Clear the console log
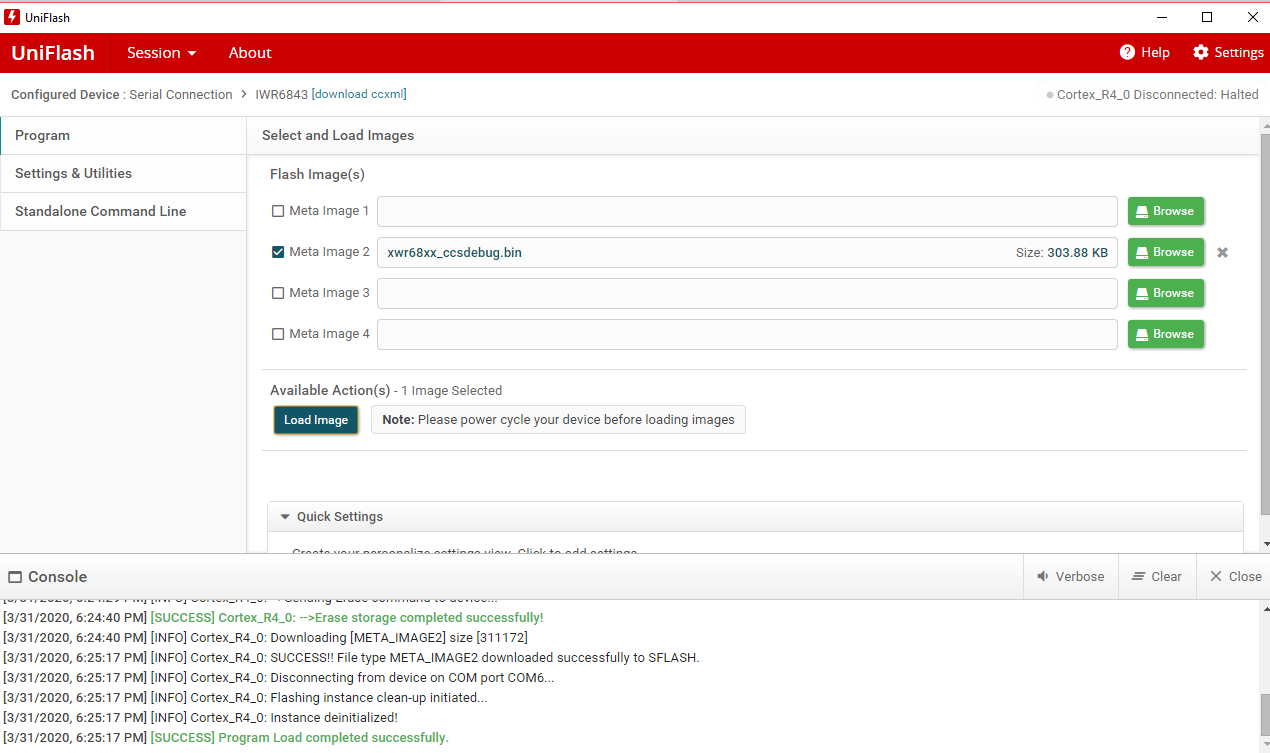1270x753 pixels. [x=1157, y=577]
